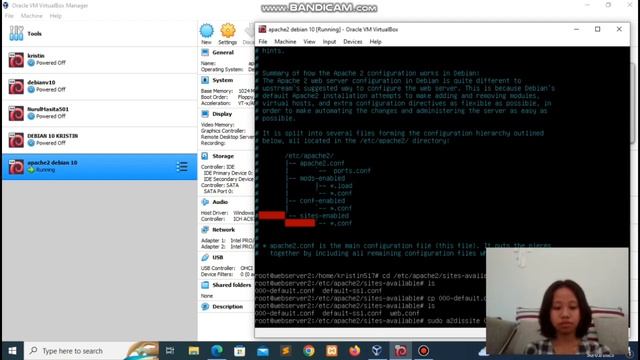Open Help menu in VirtualBox Manager
The width and height of the screenshot is (640, 360).
point(56,16)
